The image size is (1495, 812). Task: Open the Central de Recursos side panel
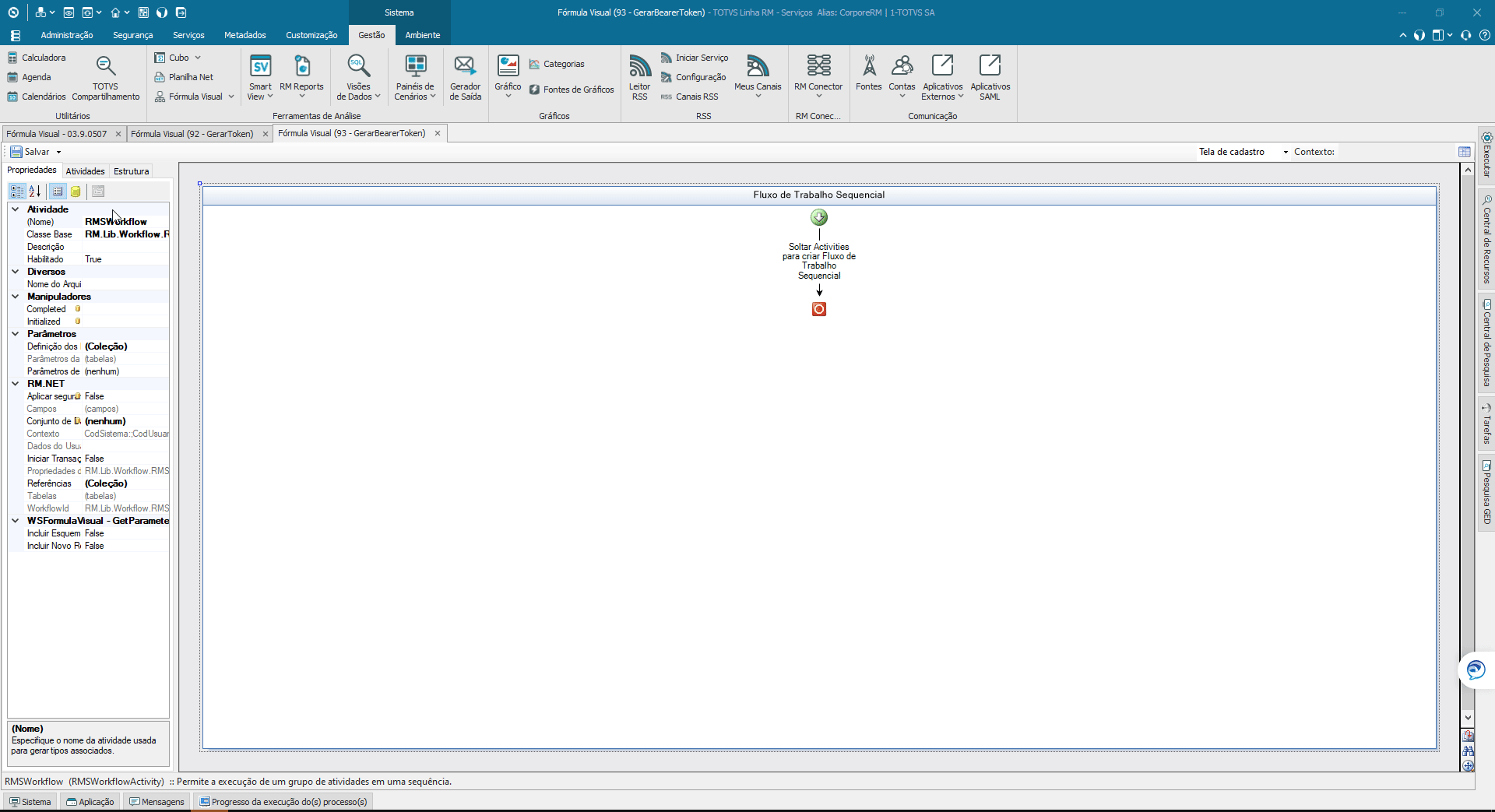coord(1486,239)
